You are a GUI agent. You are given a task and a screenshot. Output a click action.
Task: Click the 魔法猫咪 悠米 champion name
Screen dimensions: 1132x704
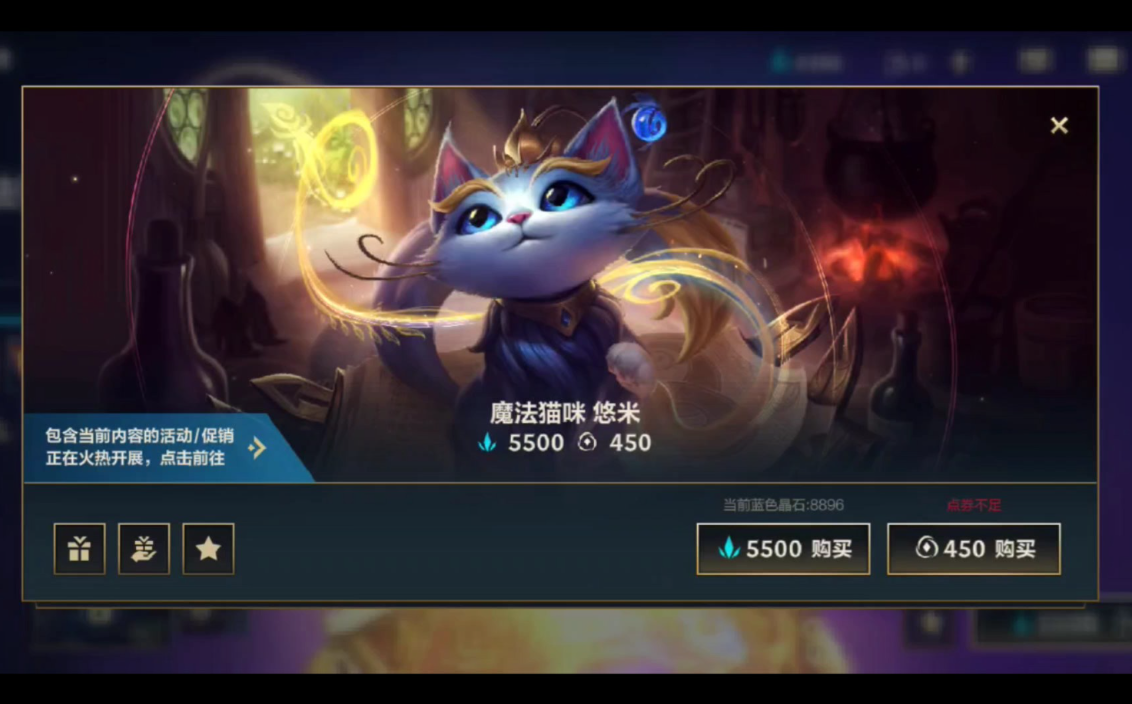(565, 413)
